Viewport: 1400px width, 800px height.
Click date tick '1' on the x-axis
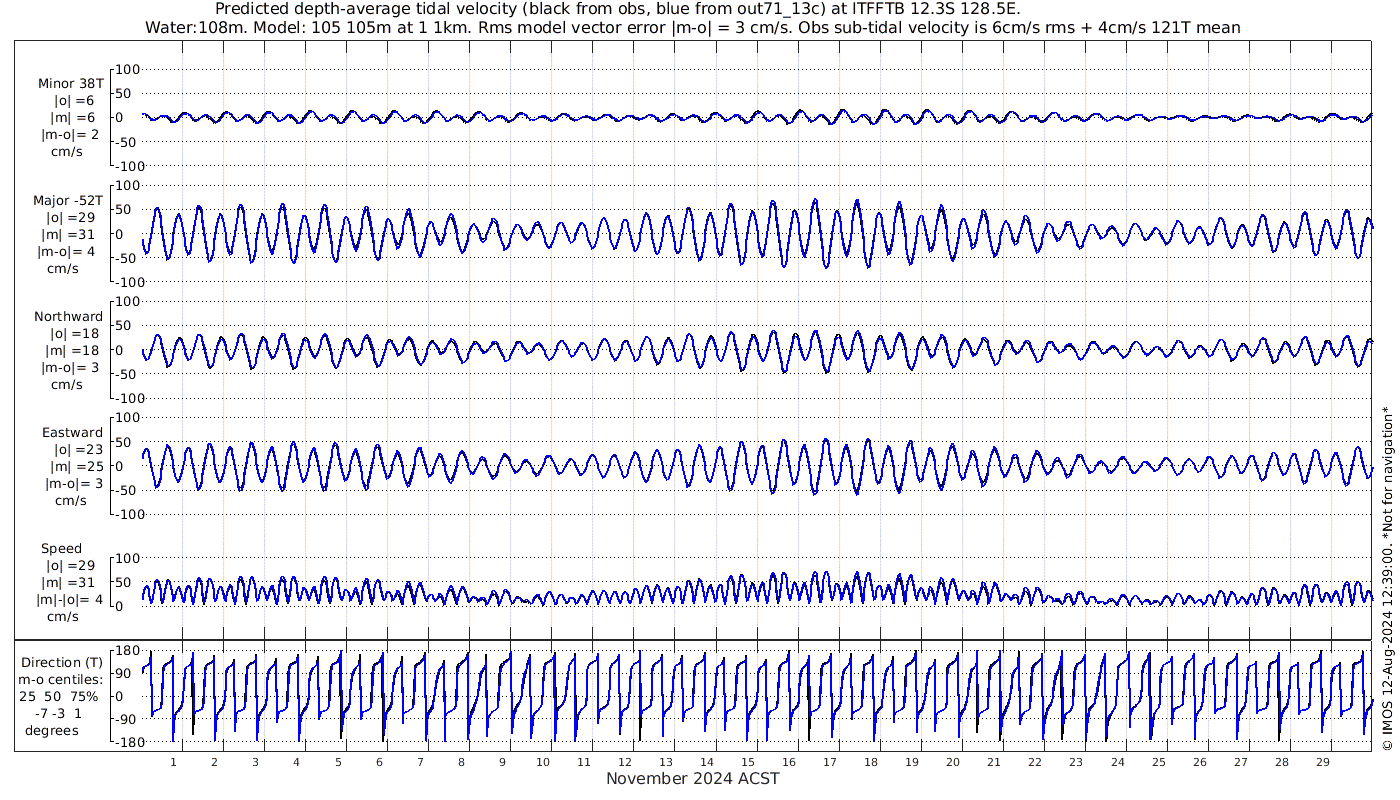coord(173,762)
